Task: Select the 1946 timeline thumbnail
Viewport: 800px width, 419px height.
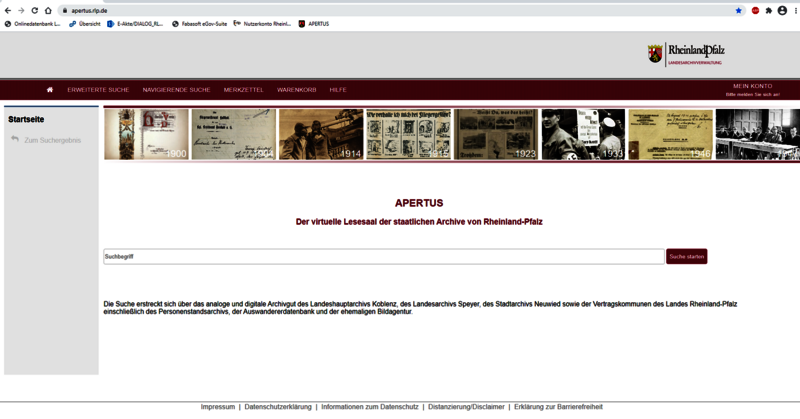Action: pos(670,134)
